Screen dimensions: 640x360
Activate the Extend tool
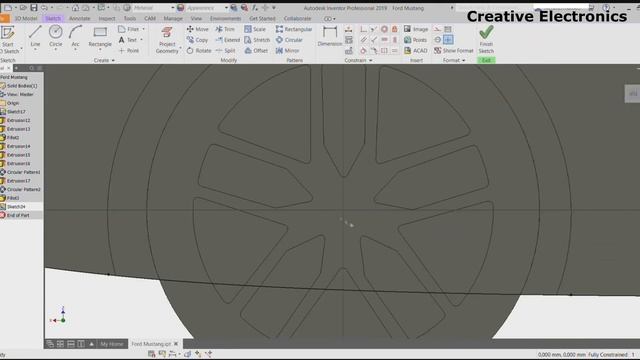228,40
